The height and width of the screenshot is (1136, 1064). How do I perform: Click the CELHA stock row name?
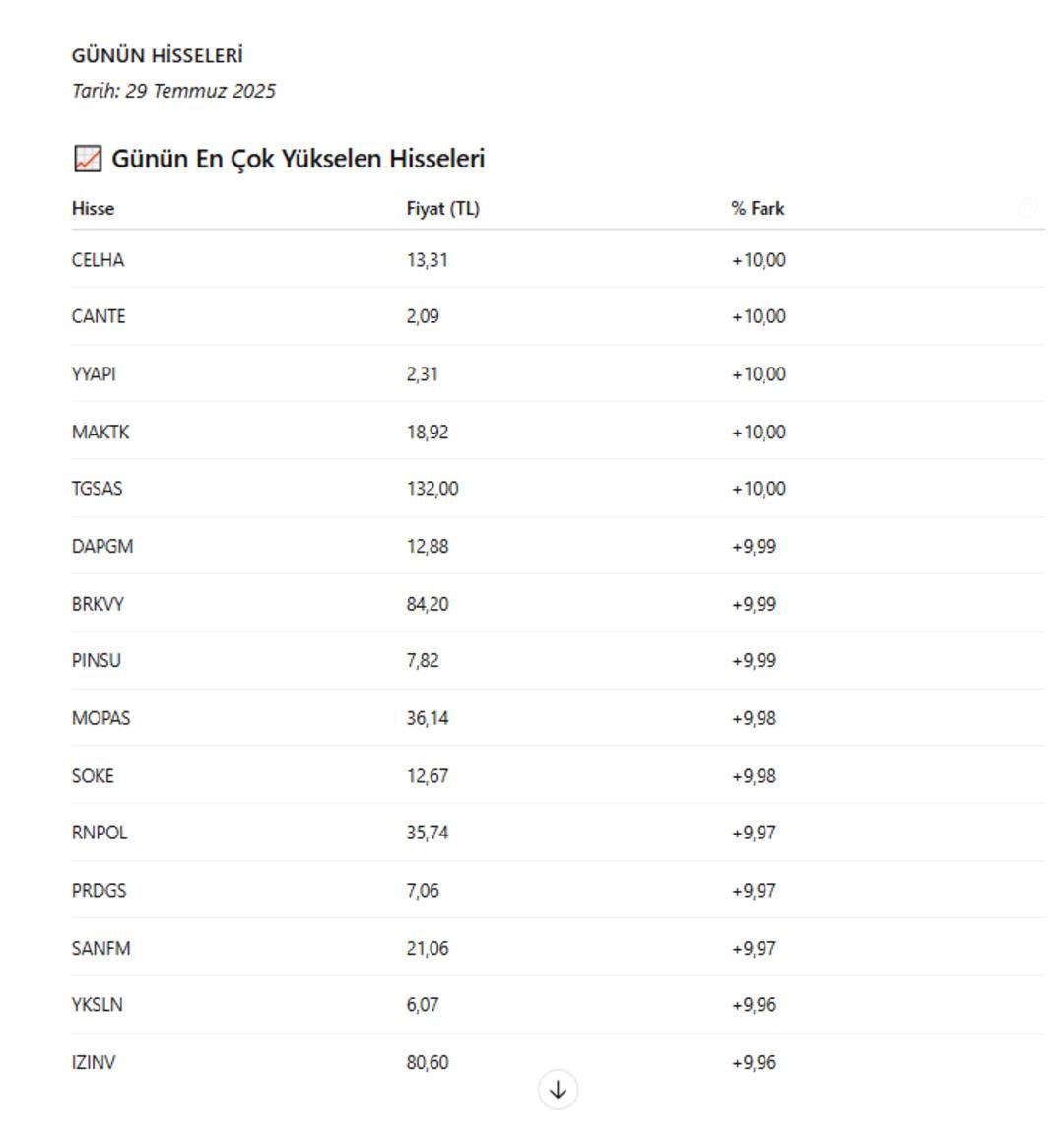pyautogui.click(x=98, y=260)
